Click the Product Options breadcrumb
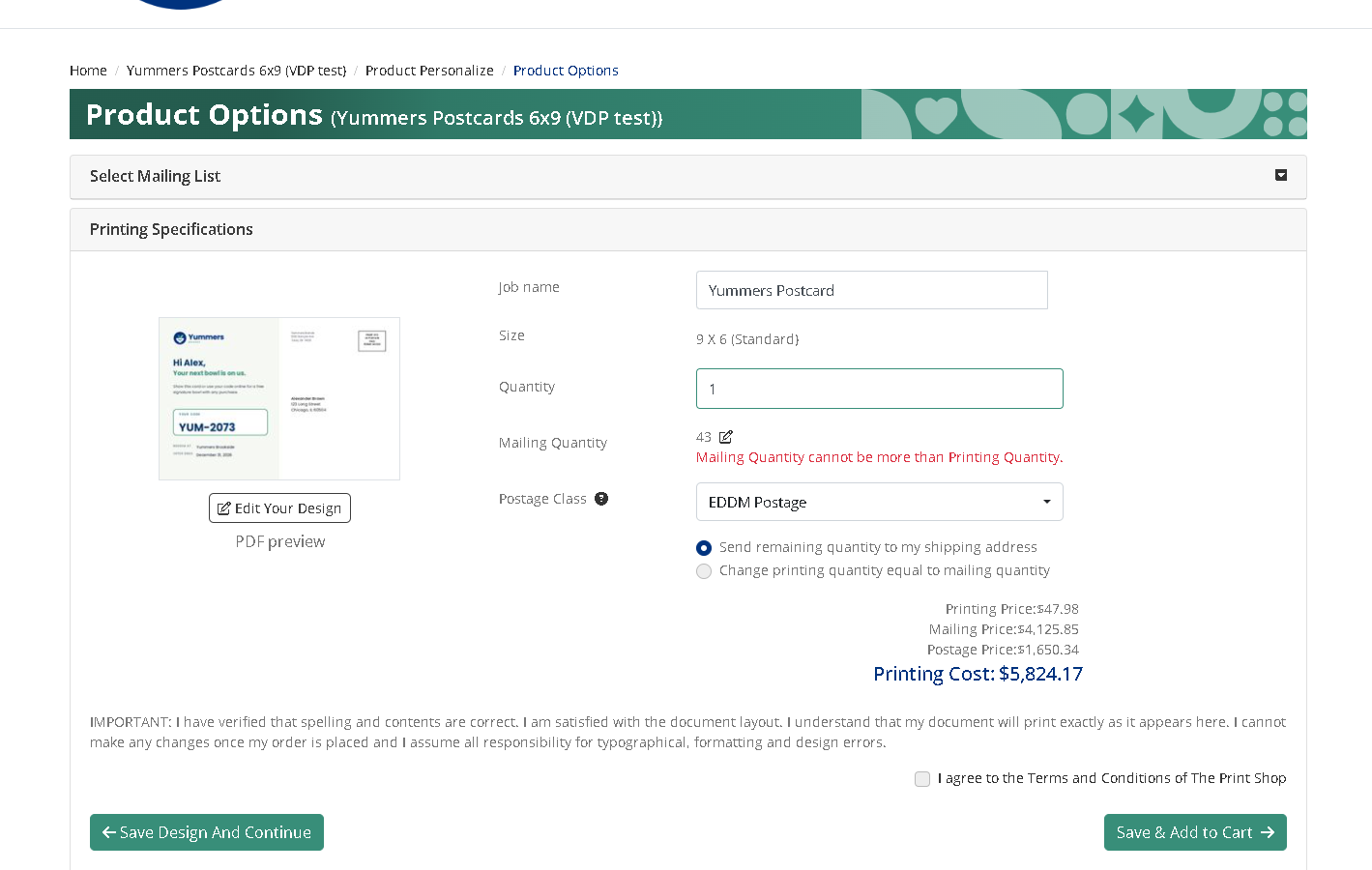This screenshot has height=870, width=1372. (x=566, y=71)
